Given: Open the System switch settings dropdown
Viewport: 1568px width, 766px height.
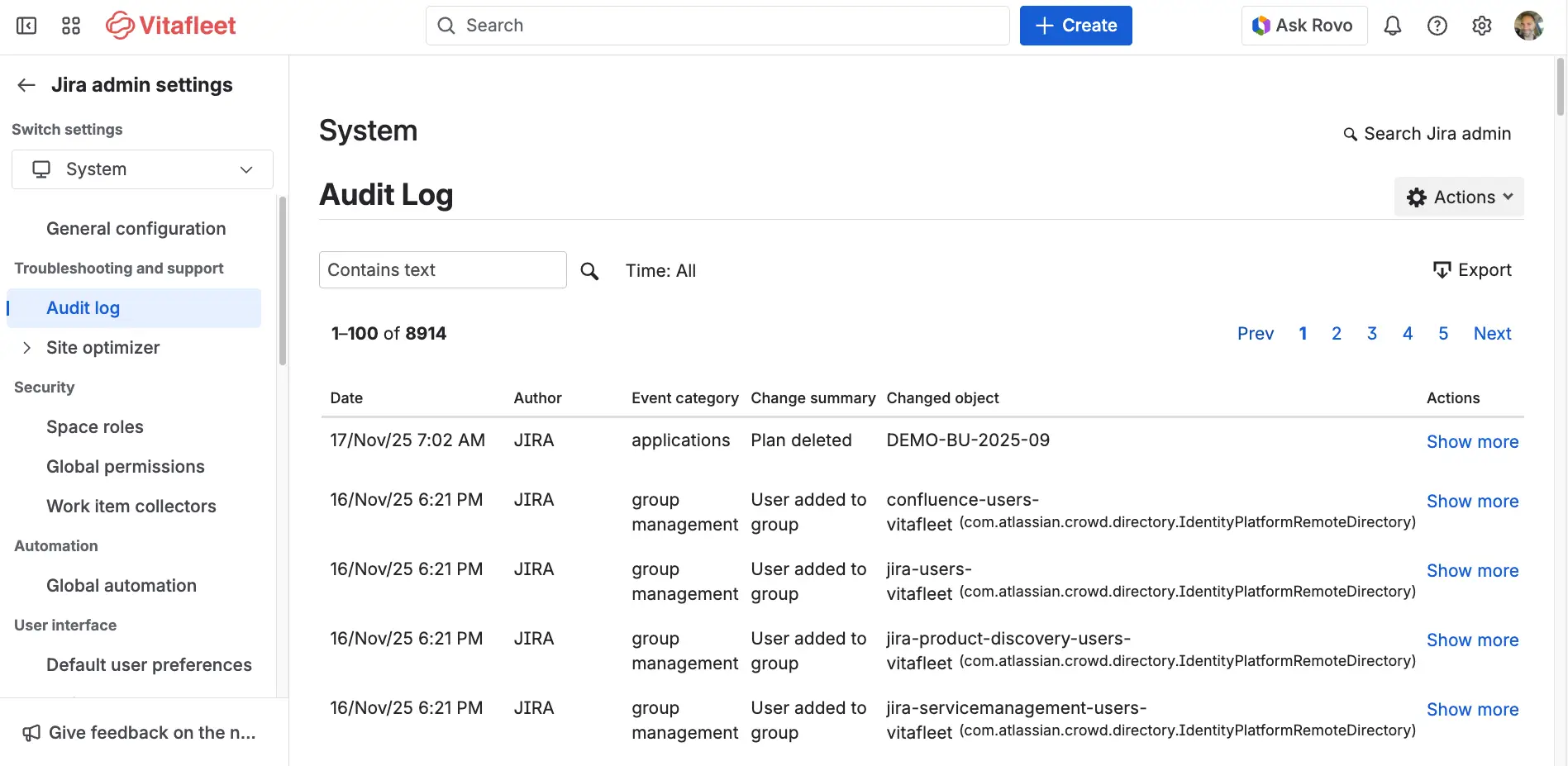Looking at the screenshot, I should pos(142,169).
